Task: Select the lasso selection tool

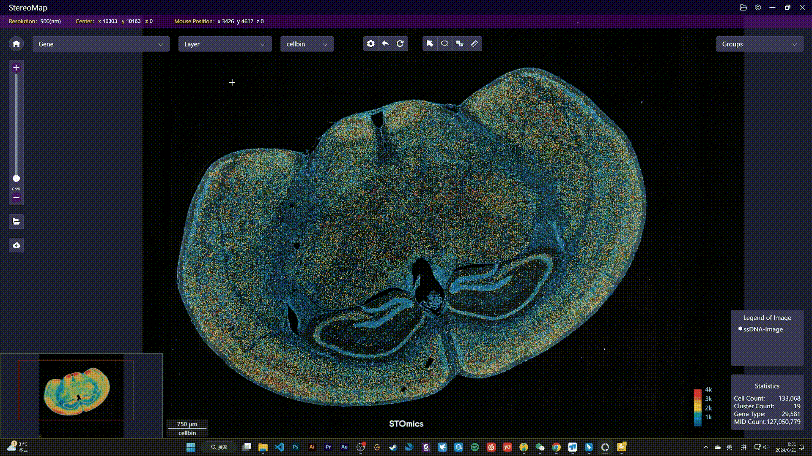Action: (x=444, y=44)
